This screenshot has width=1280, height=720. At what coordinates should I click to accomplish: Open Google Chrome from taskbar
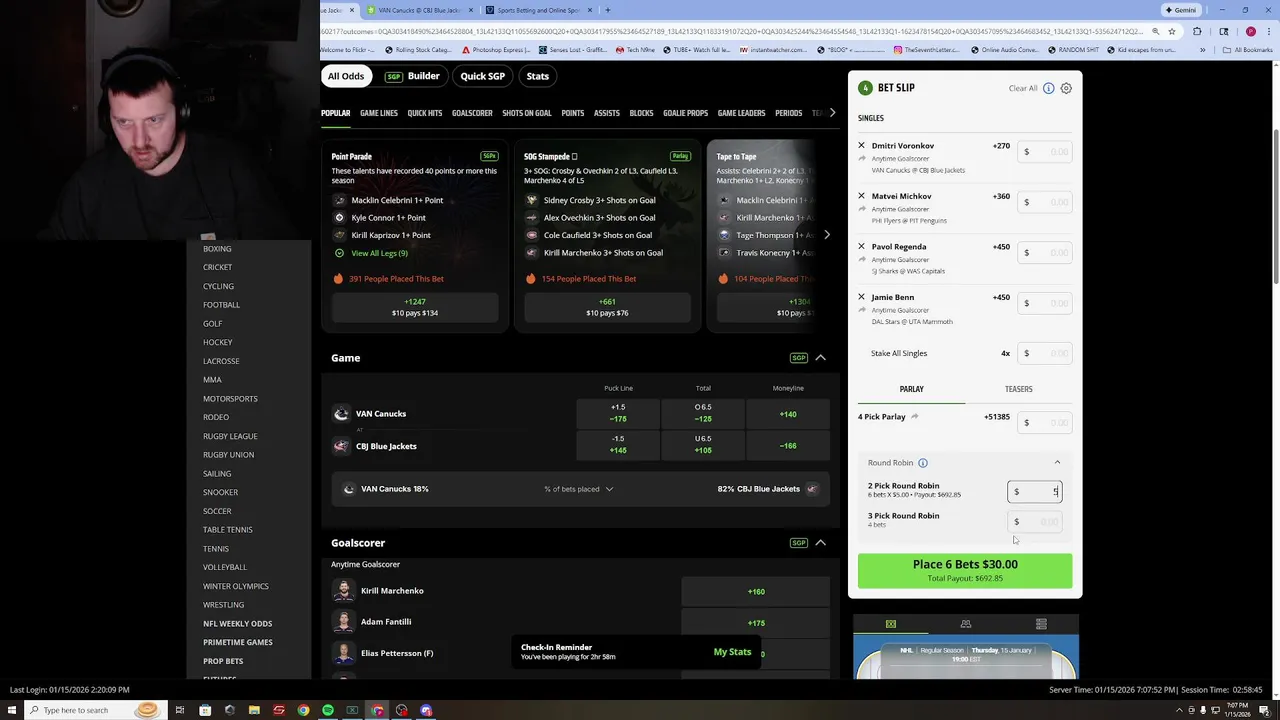pyautogui.click(x=303, y=710)
